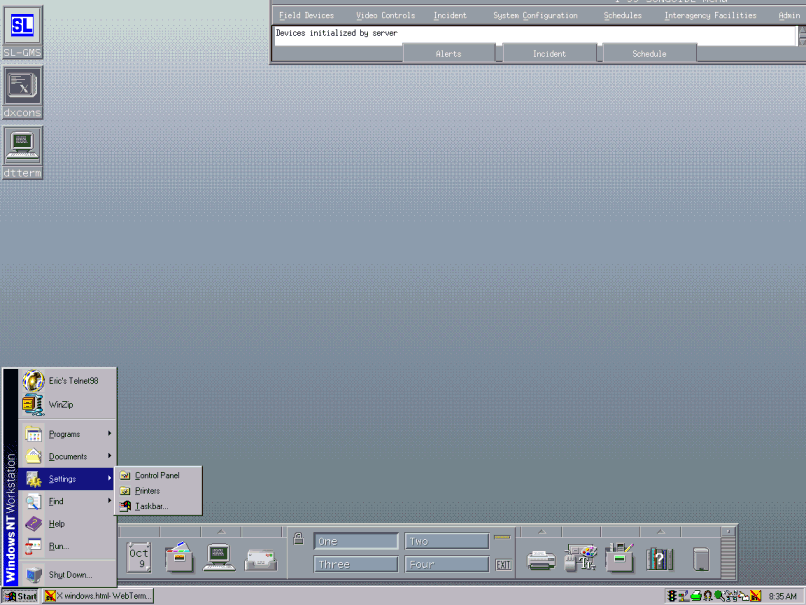The width and height of the screenshot is (806, 605).
Task: Open the help bookshelf icon in the panel
Action: tap(660, 559)
